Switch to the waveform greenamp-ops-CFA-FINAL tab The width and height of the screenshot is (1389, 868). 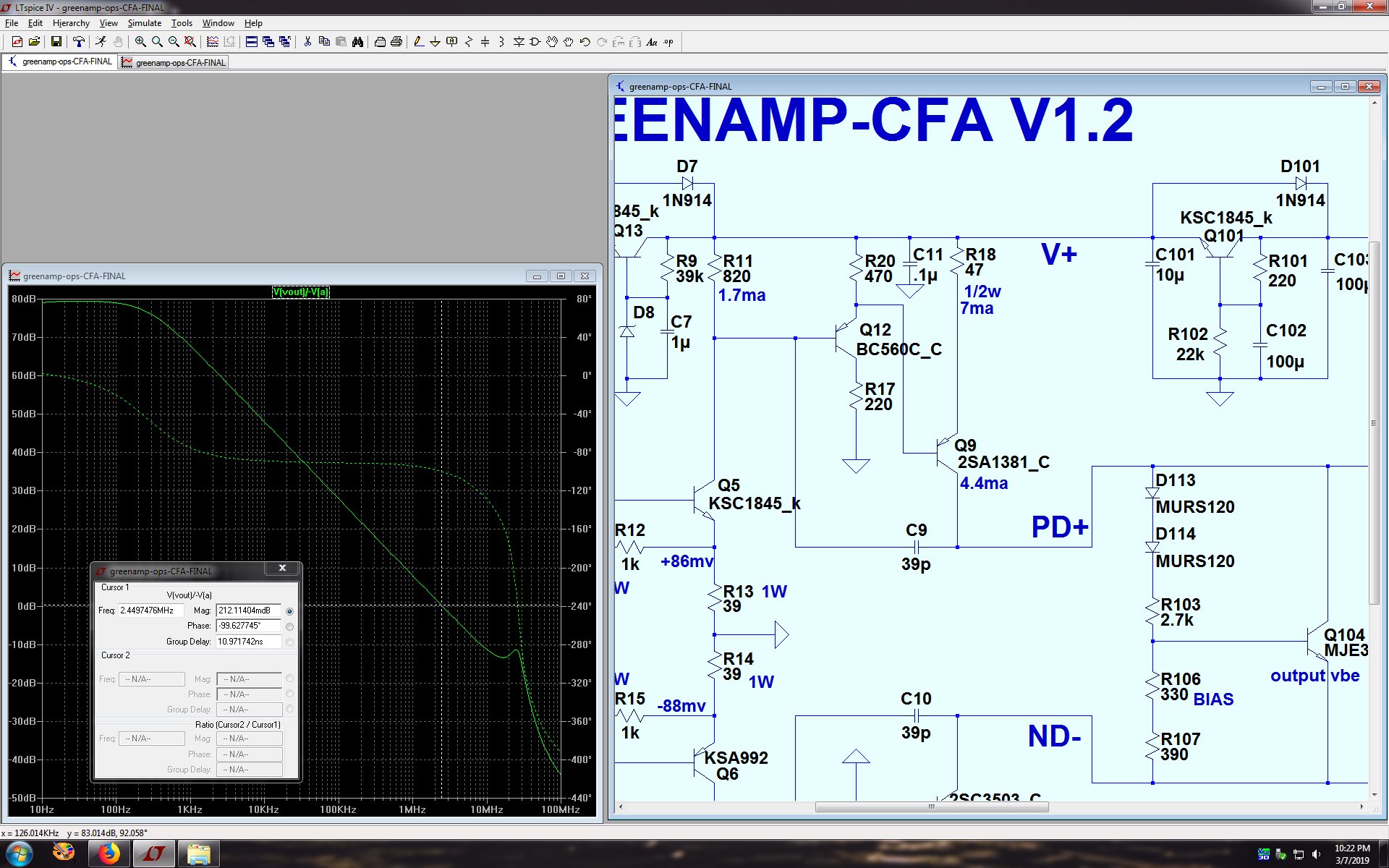pos(174,63)
